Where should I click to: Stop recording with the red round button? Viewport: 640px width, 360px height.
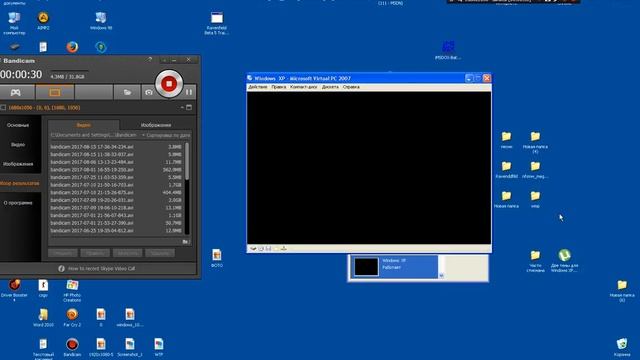(169, 84)
